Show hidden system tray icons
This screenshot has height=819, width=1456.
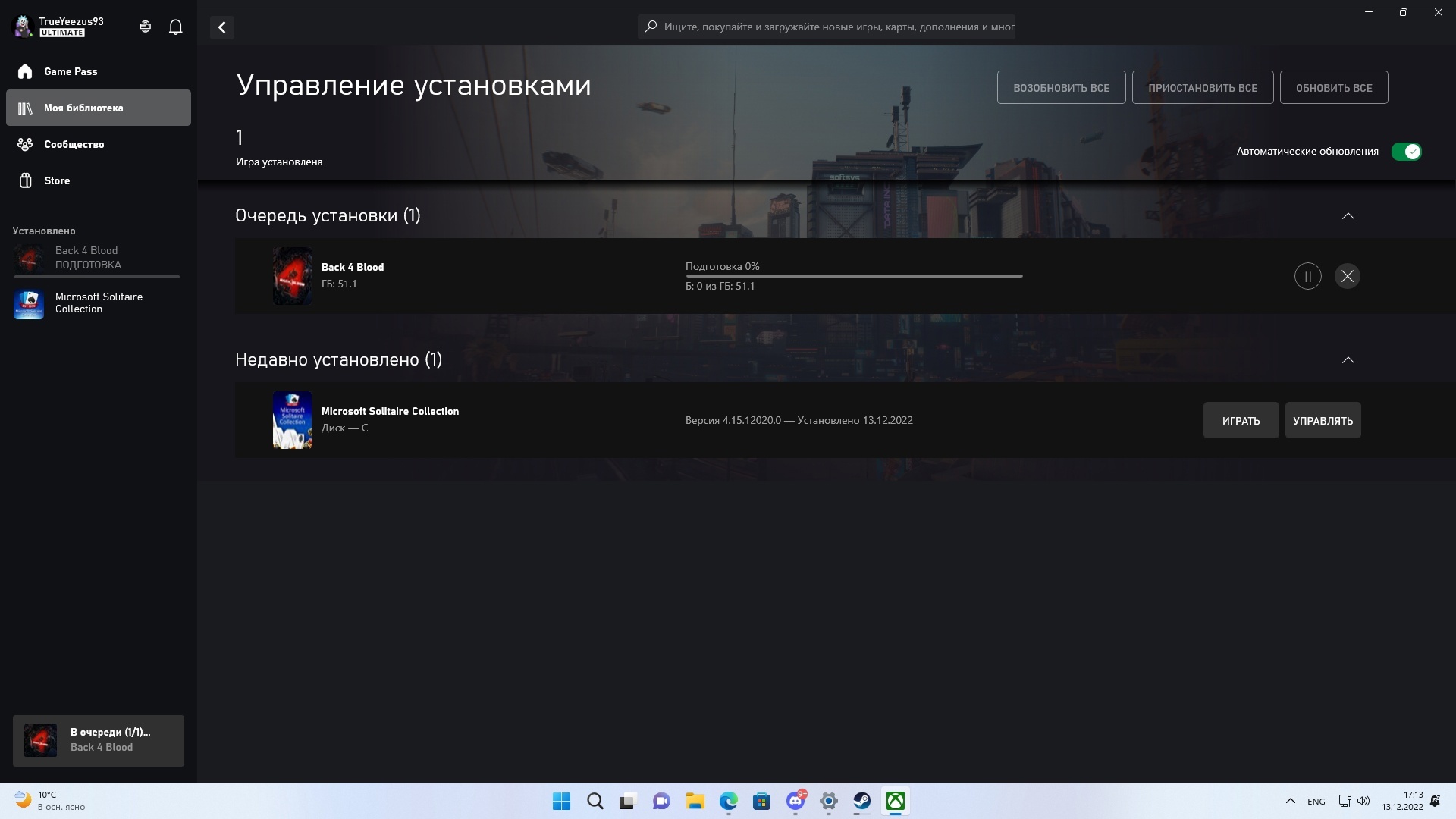point(1290,801)
